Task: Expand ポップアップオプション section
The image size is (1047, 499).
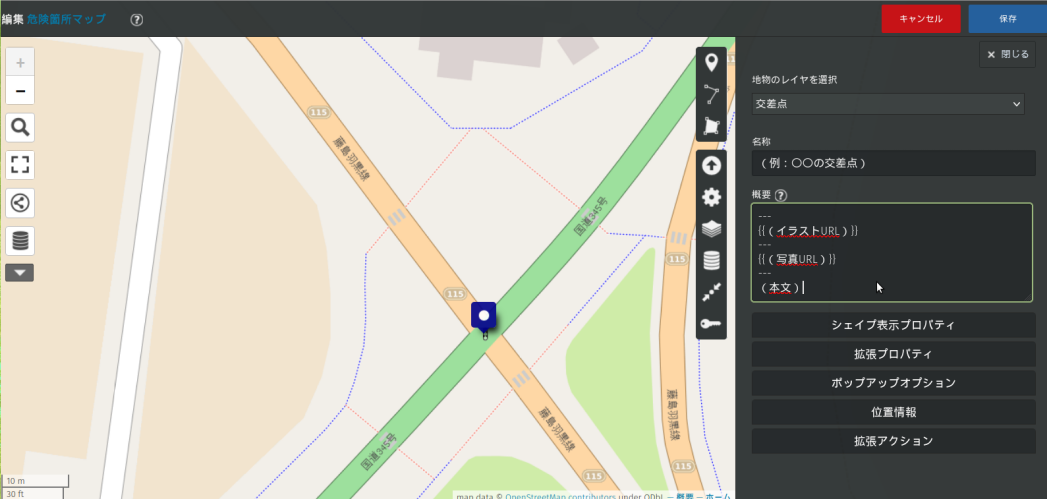Action: coord(893,383)
